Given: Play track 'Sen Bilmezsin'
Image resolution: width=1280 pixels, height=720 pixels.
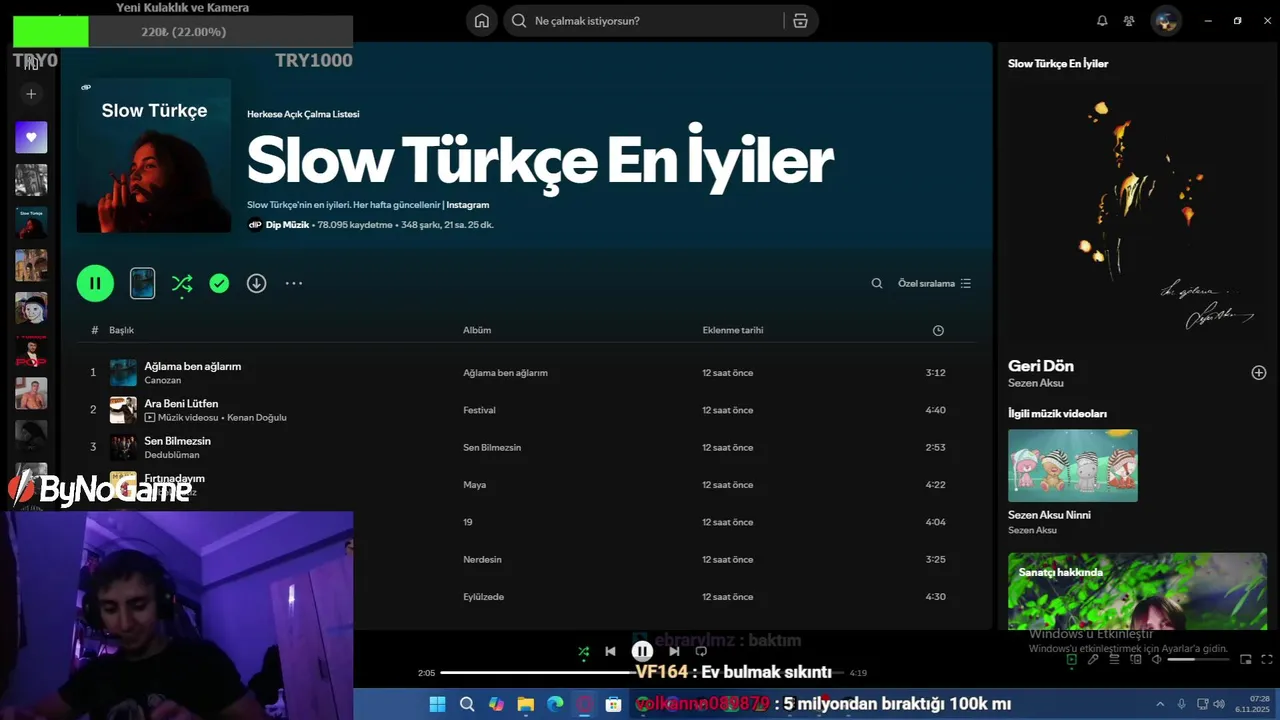Looking at the screenshot, I should point(177,441).
